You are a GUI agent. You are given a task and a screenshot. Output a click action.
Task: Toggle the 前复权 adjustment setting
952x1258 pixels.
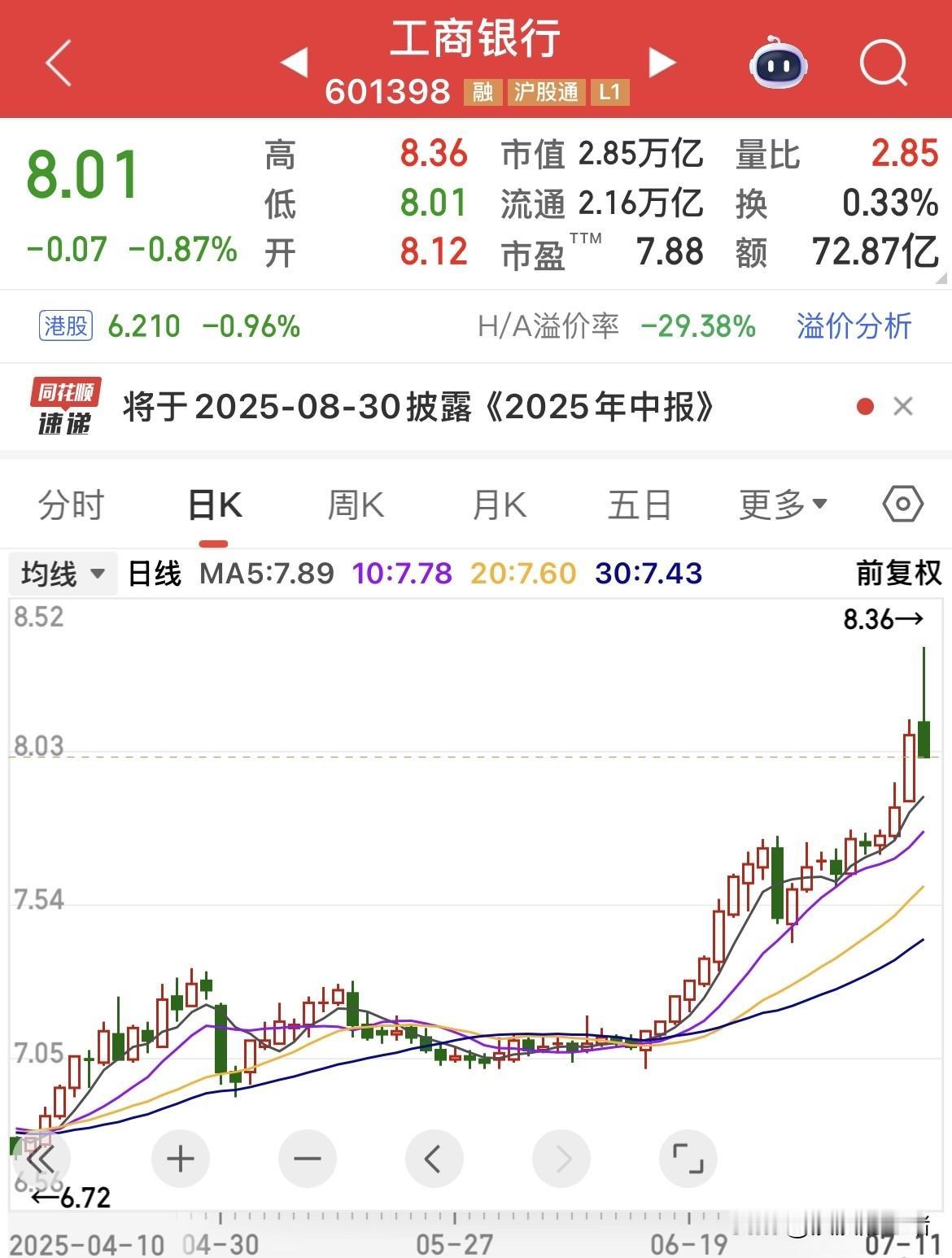(899, 574)
